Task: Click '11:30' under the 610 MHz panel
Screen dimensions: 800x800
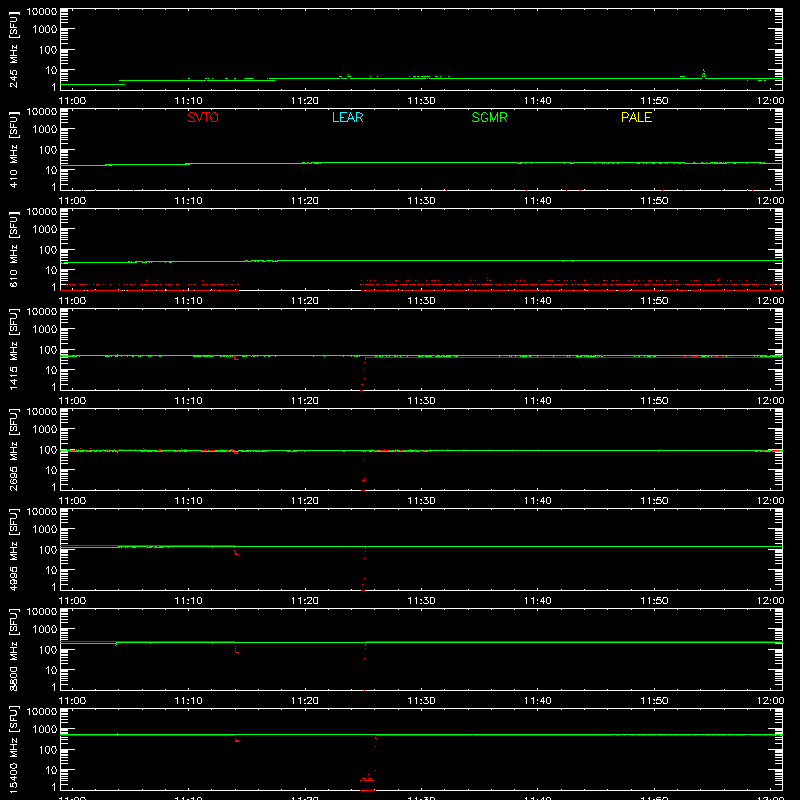Action: pos(421,301)
